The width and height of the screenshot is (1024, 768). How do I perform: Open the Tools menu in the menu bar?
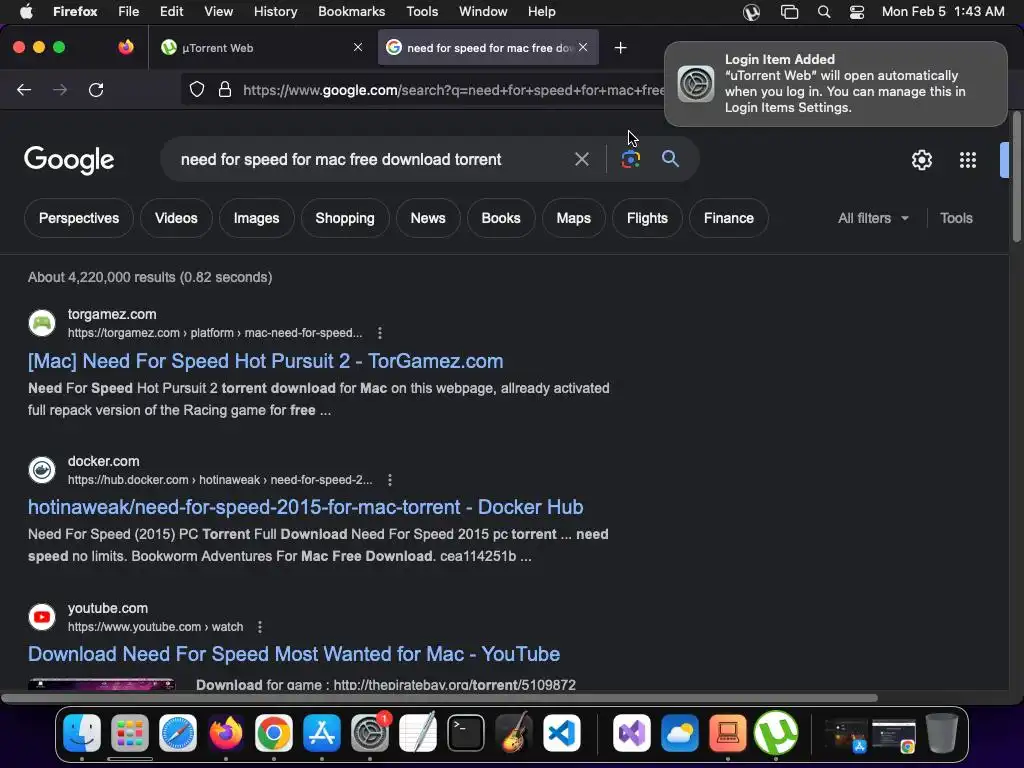coord(422,12)
